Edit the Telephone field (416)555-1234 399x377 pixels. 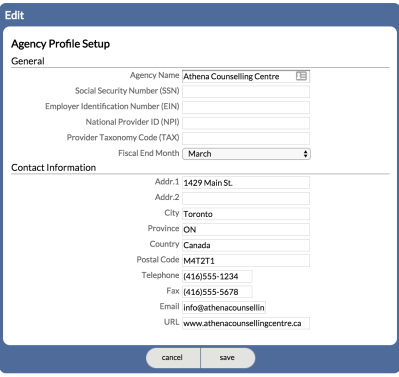[x=217, y=276]
